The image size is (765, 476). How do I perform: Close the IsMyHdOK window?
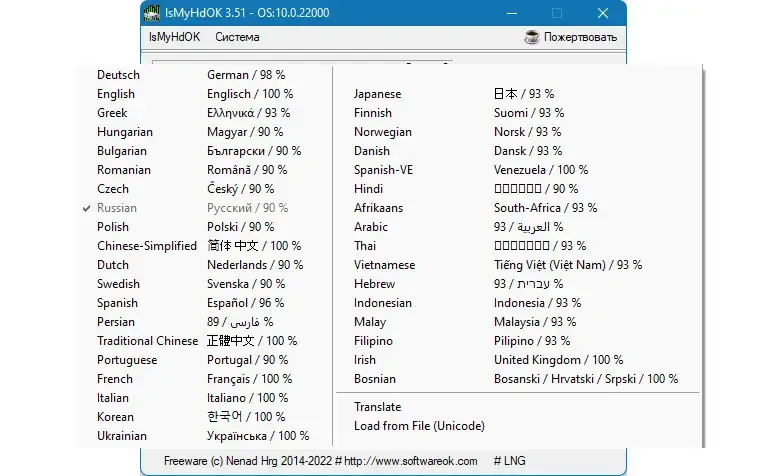pyautogui.click(x=603, y=13)
